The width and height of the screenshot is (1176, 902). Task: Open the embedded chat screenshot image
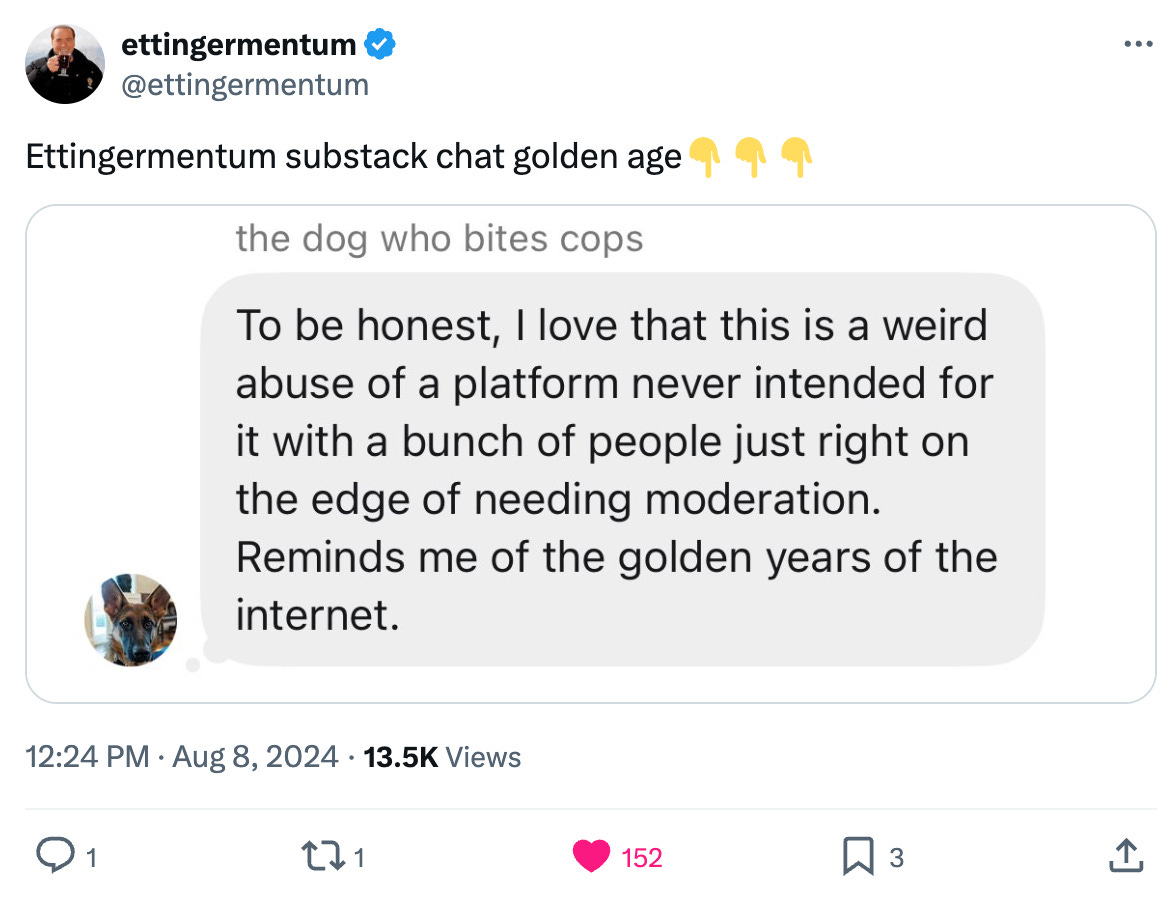point(590,450)
